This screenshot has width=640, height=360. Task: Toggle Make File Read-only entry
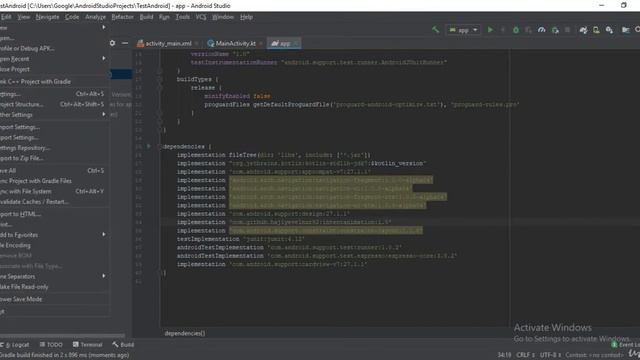pos(54,287)
